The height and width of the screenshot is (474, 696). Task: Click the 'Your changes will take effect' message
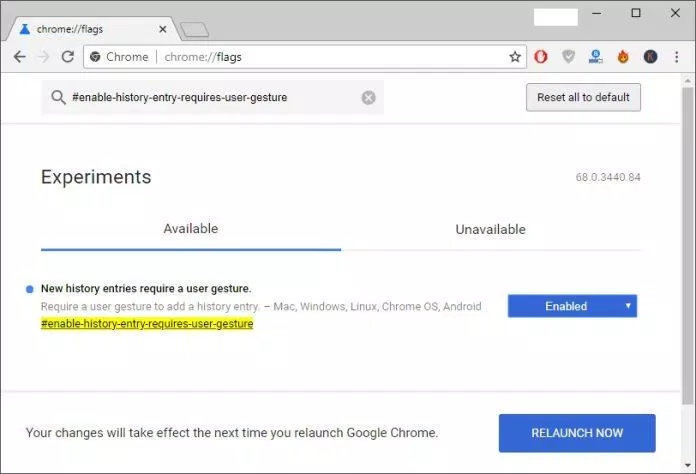coord(232,433)
